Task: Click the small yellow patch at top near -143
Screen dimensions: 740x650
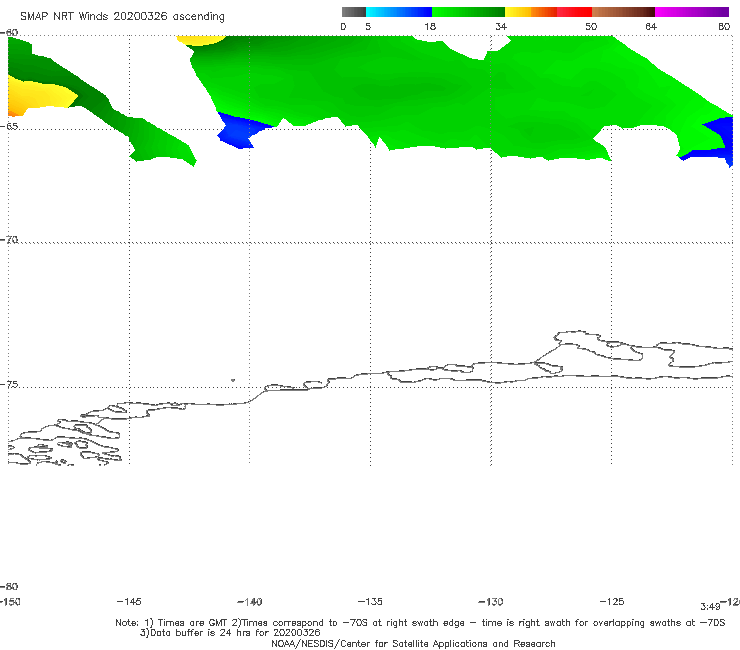Action: tap(201, 40)
